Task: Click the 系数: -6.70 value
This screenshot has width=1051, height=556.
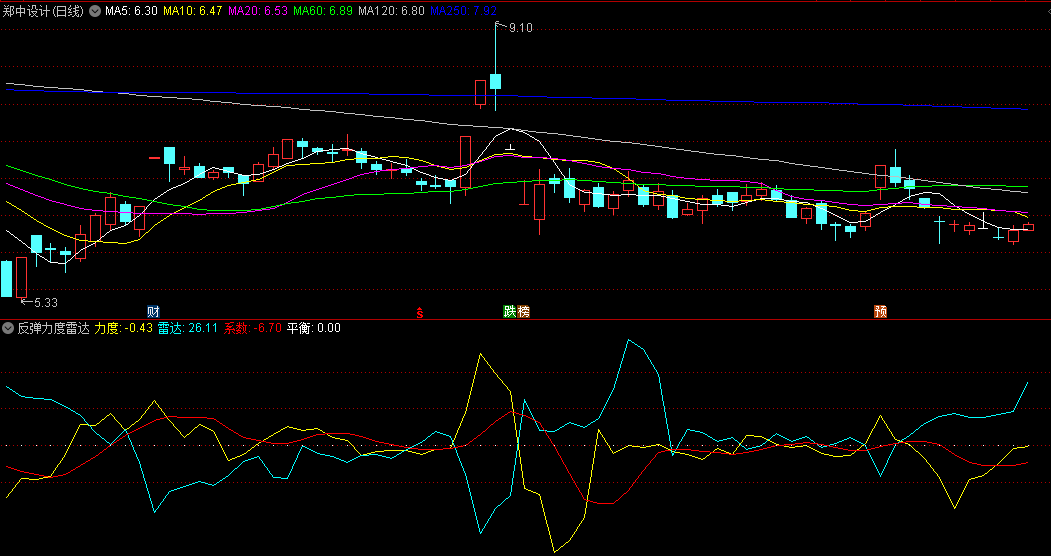Action: tap(253, 328)
